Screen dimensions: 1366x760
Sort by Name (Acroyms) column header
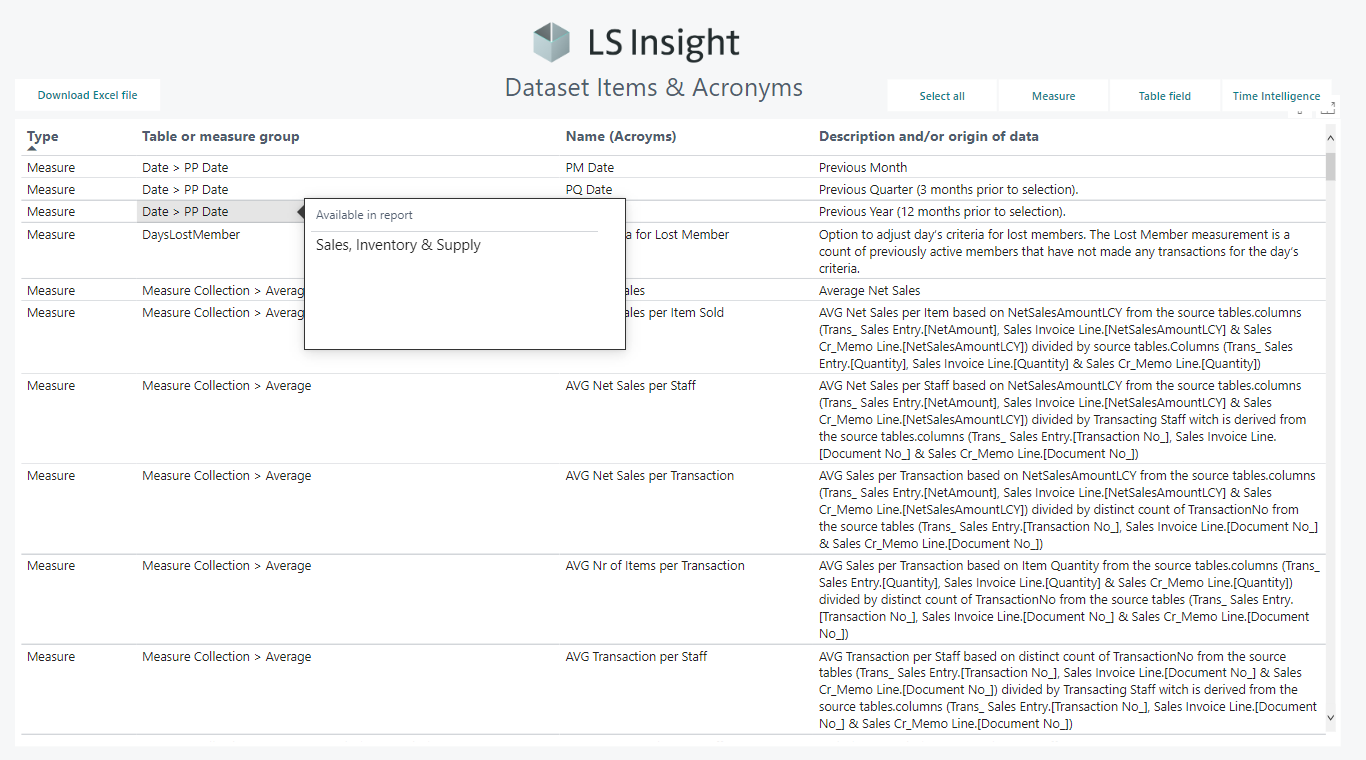coord(620,136)
